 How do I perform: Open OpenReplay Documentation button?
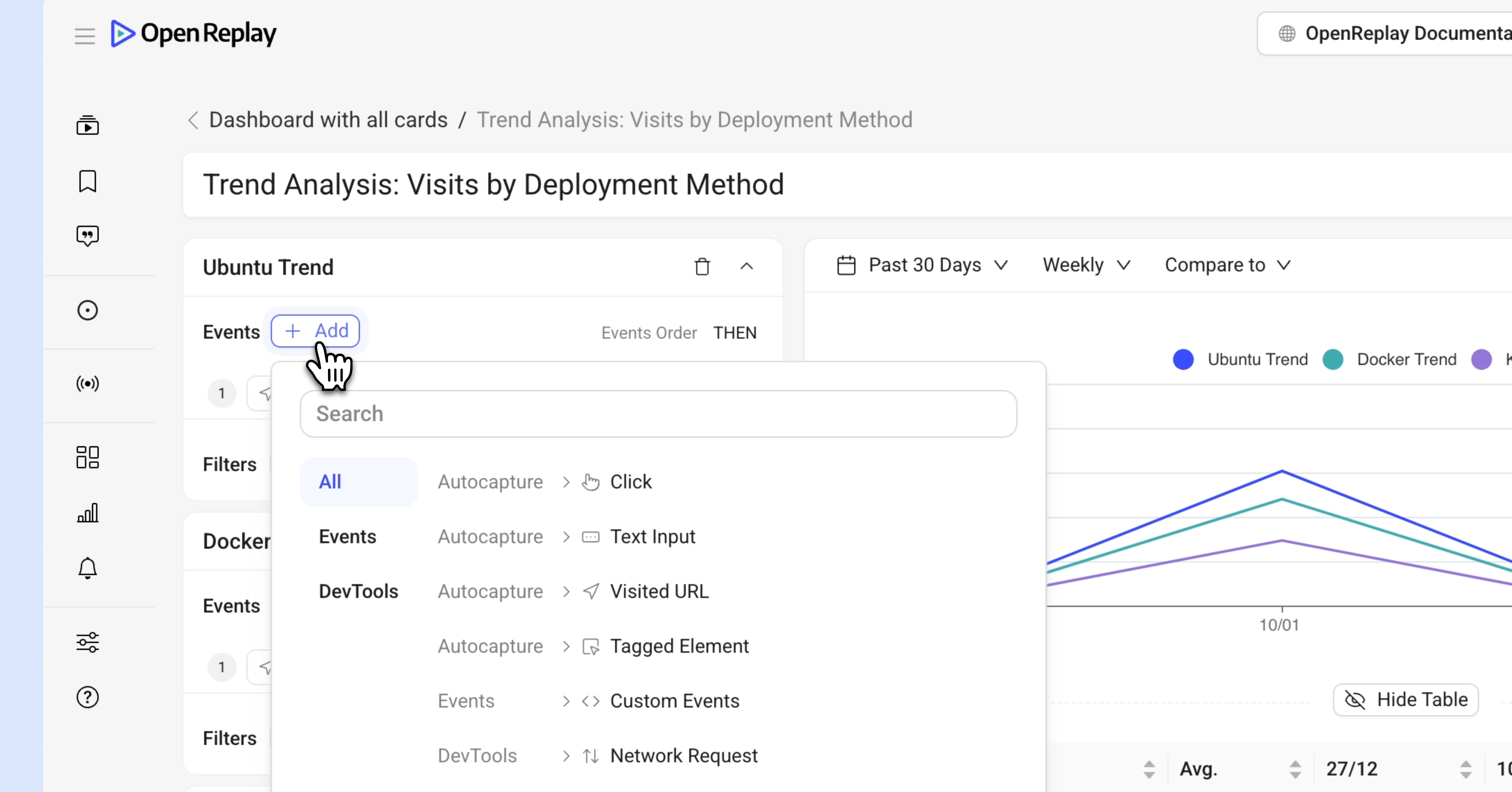[x=1384, y=33]
